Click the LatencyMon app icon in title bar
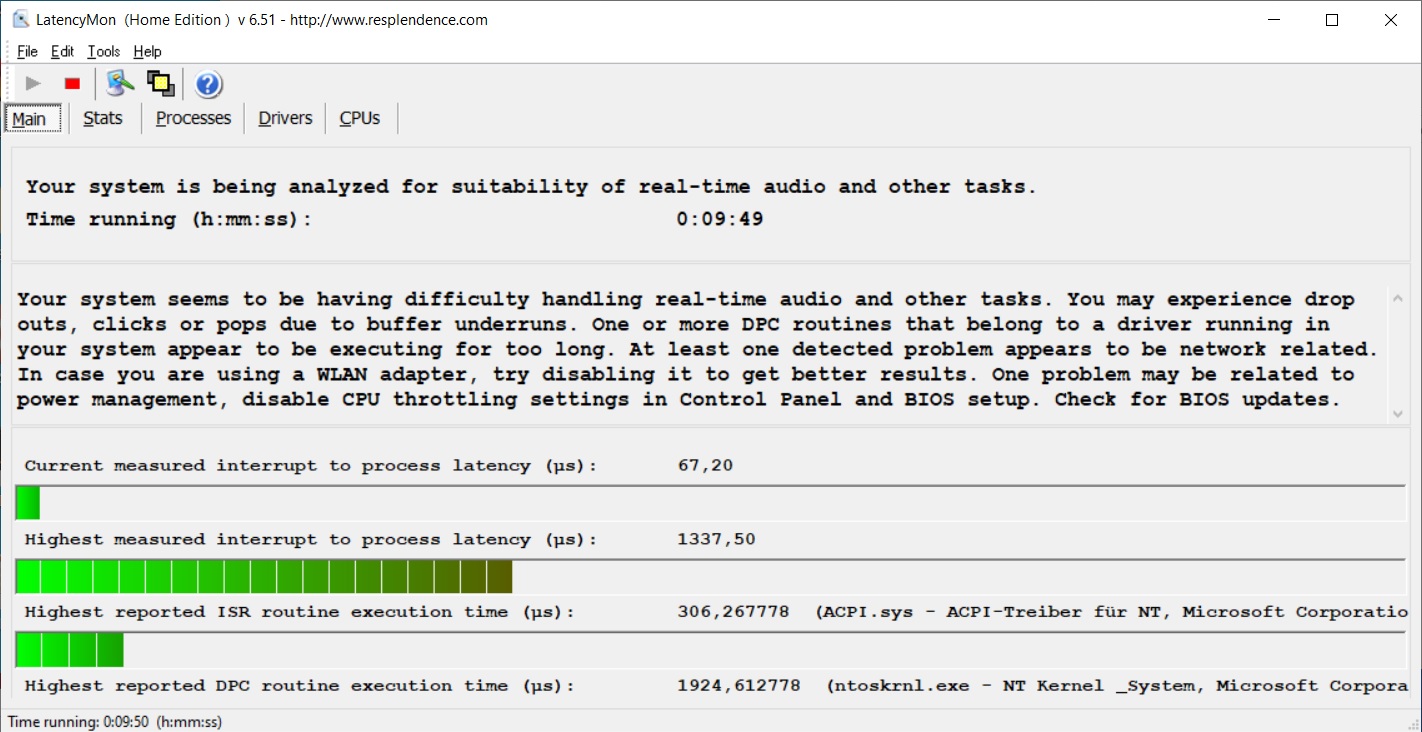 20,20
